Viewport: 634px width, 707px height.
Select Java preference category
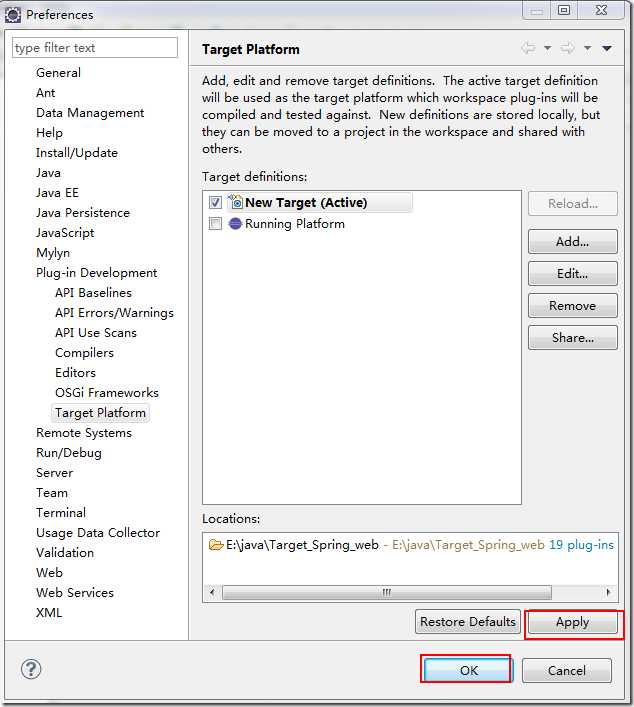(48, 173)
